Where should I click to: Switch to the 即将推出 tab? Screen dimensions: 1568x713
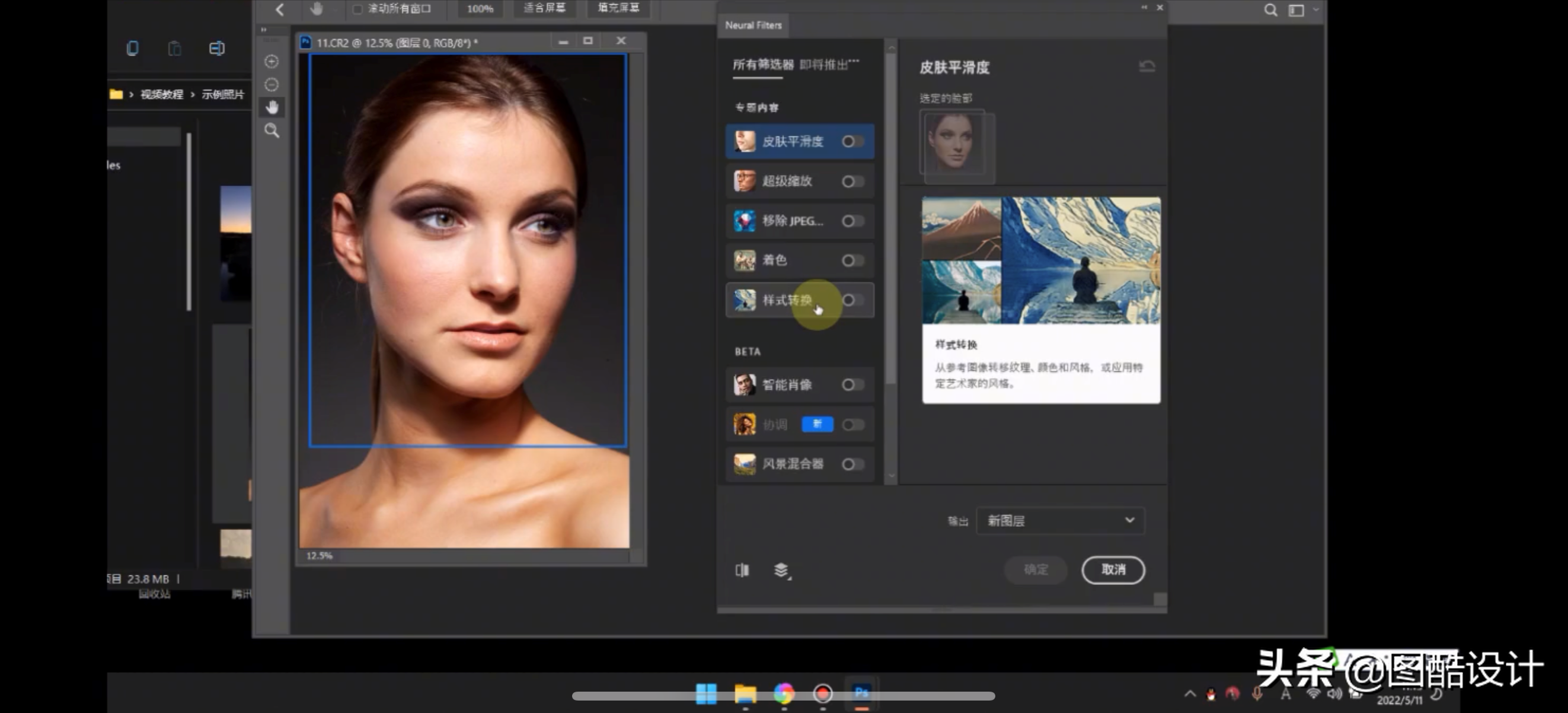click(828, 65)
